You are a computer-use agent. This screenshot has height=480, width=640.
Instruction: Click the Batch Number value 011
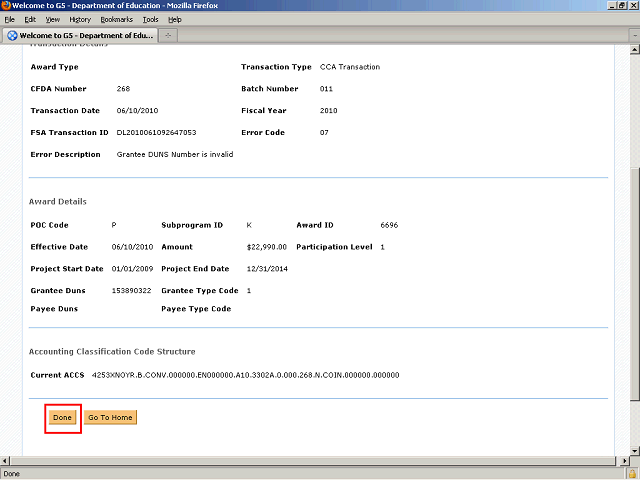(x=326, y=89)
